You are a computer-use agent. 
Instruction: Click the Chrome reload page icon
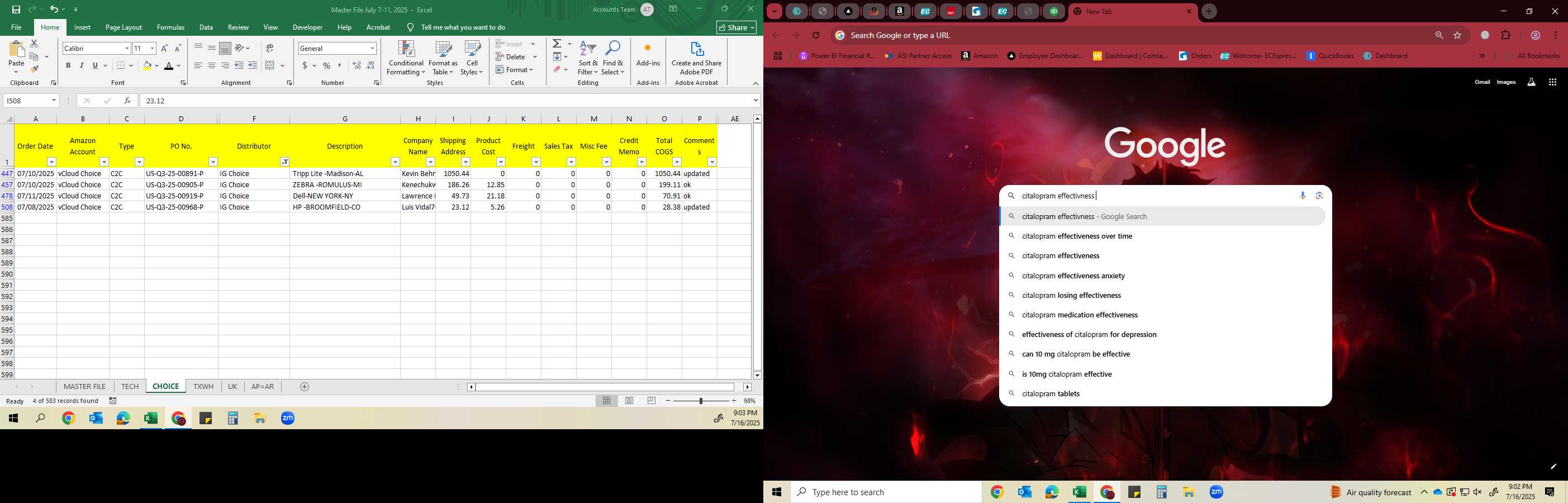[x=816, y=35]
